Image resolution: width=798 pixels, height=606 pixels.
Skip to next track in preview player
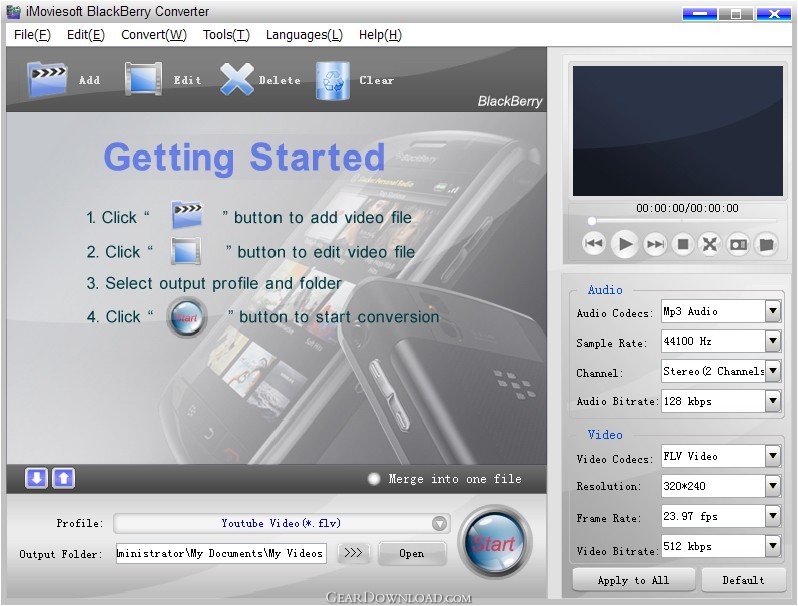[655, 244]
